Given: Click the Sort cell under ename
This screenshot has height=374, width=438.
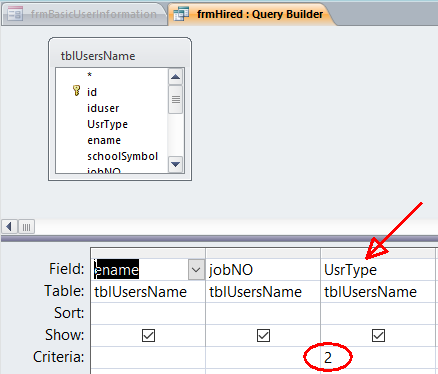Looking at the screenshot, I should point(148,313).
